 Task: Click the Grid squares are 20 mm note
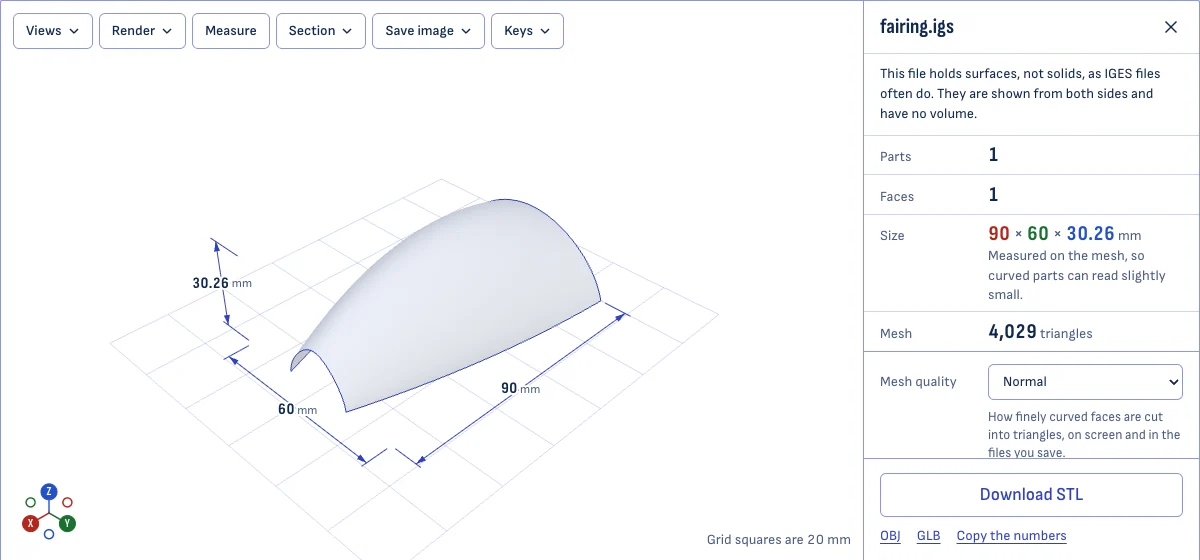(779, 540)
